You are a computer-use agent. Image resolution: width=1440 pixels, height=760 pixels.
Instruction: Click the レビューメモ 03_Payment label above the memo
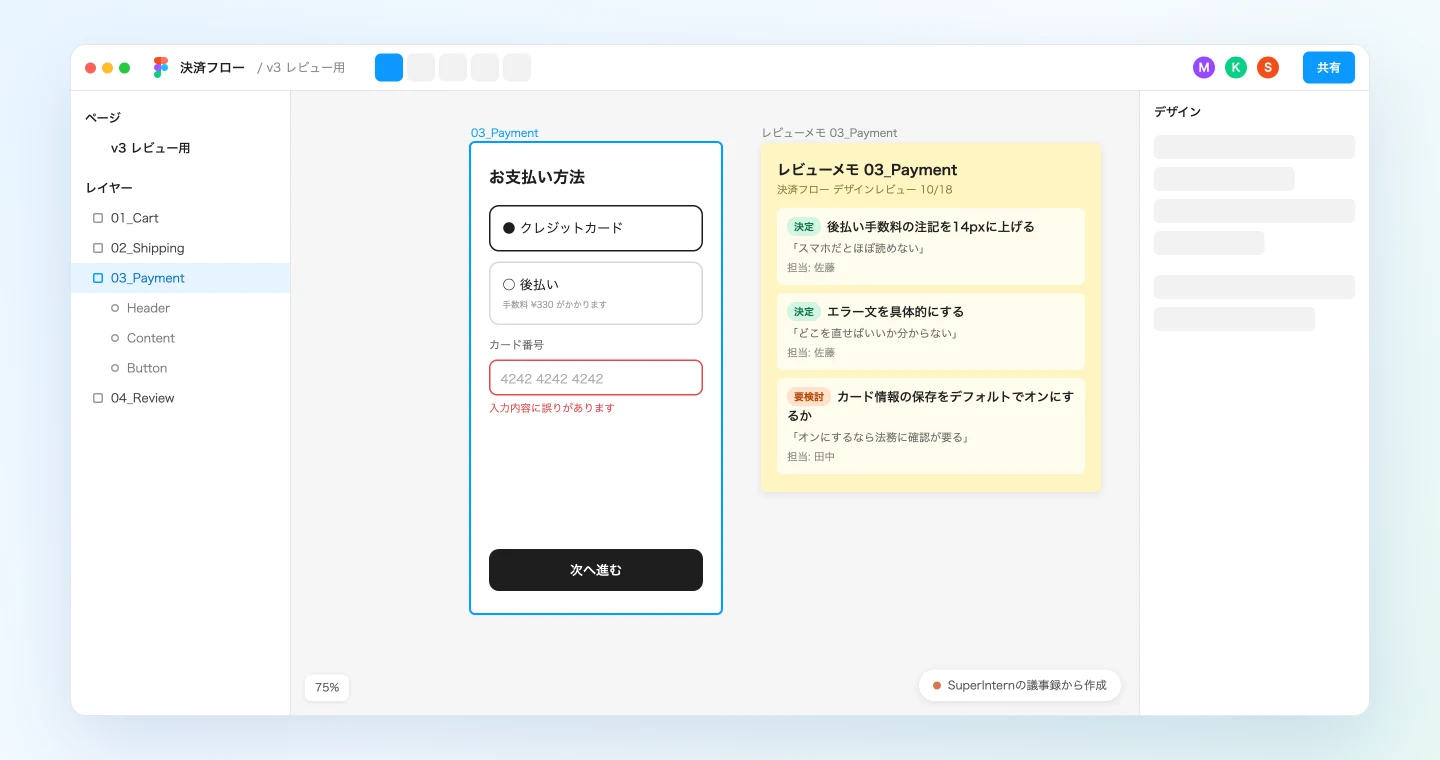pos(830,133)
